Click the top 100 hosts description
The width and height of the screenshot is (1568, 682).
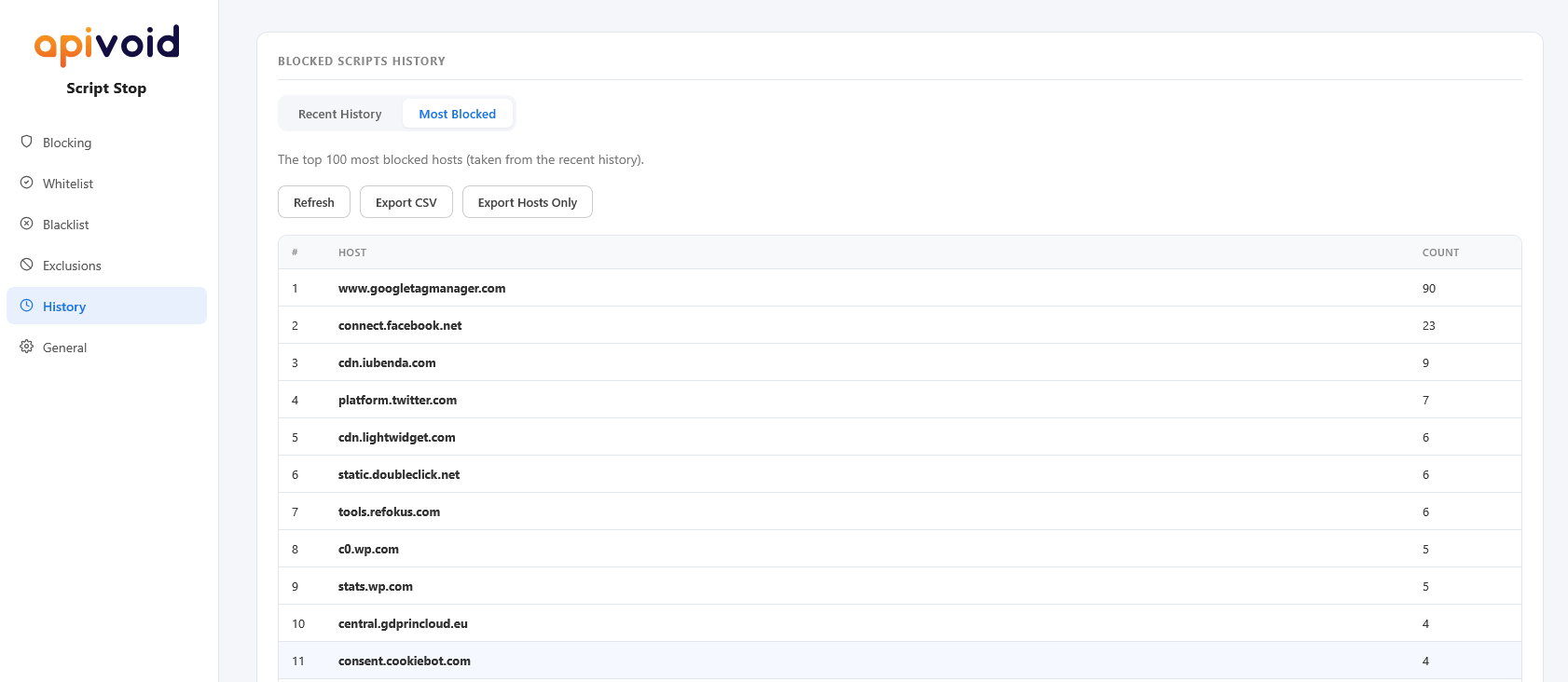461,159
